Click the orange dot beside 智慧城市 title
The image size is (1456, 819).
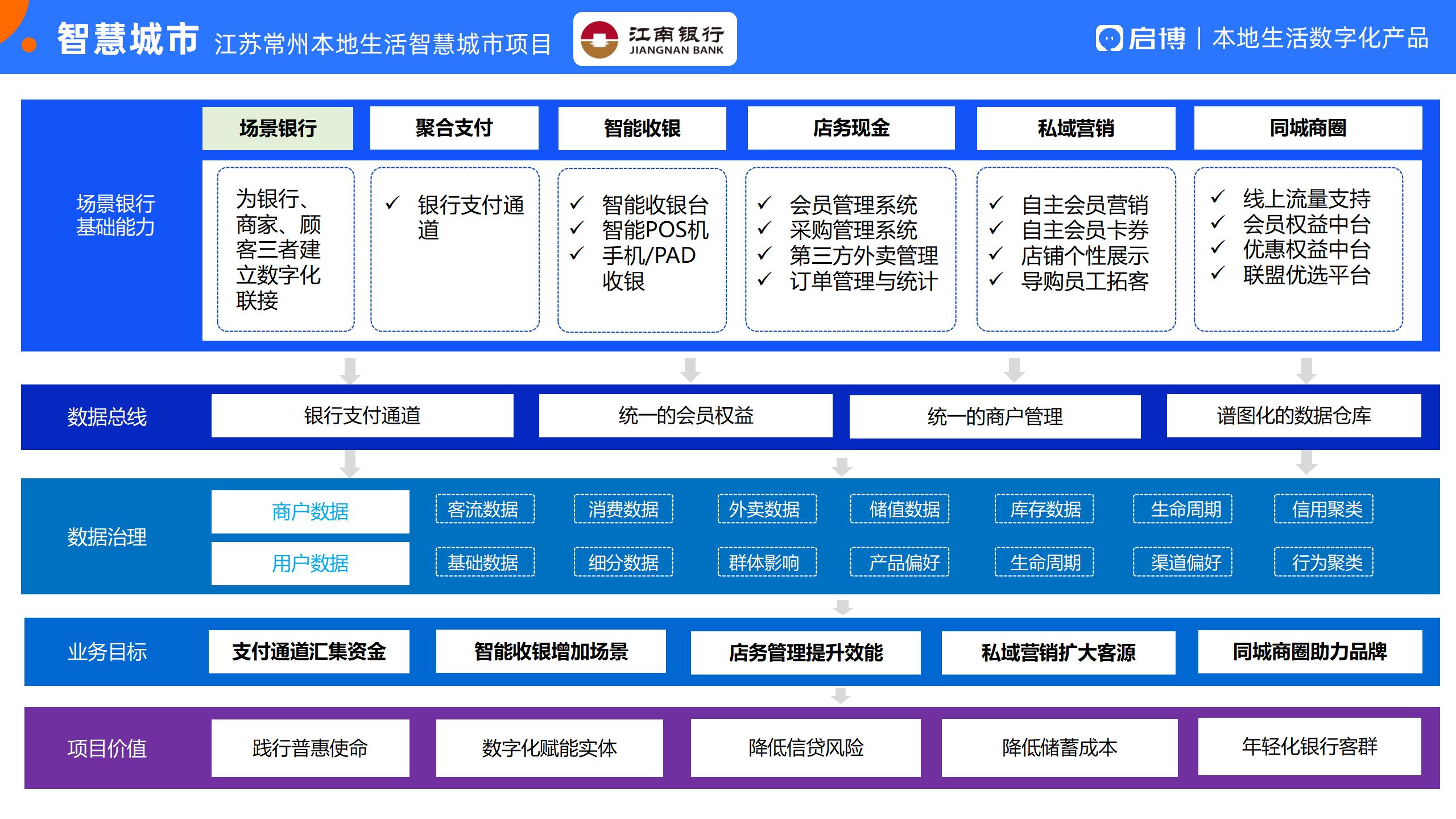(28, 44)
